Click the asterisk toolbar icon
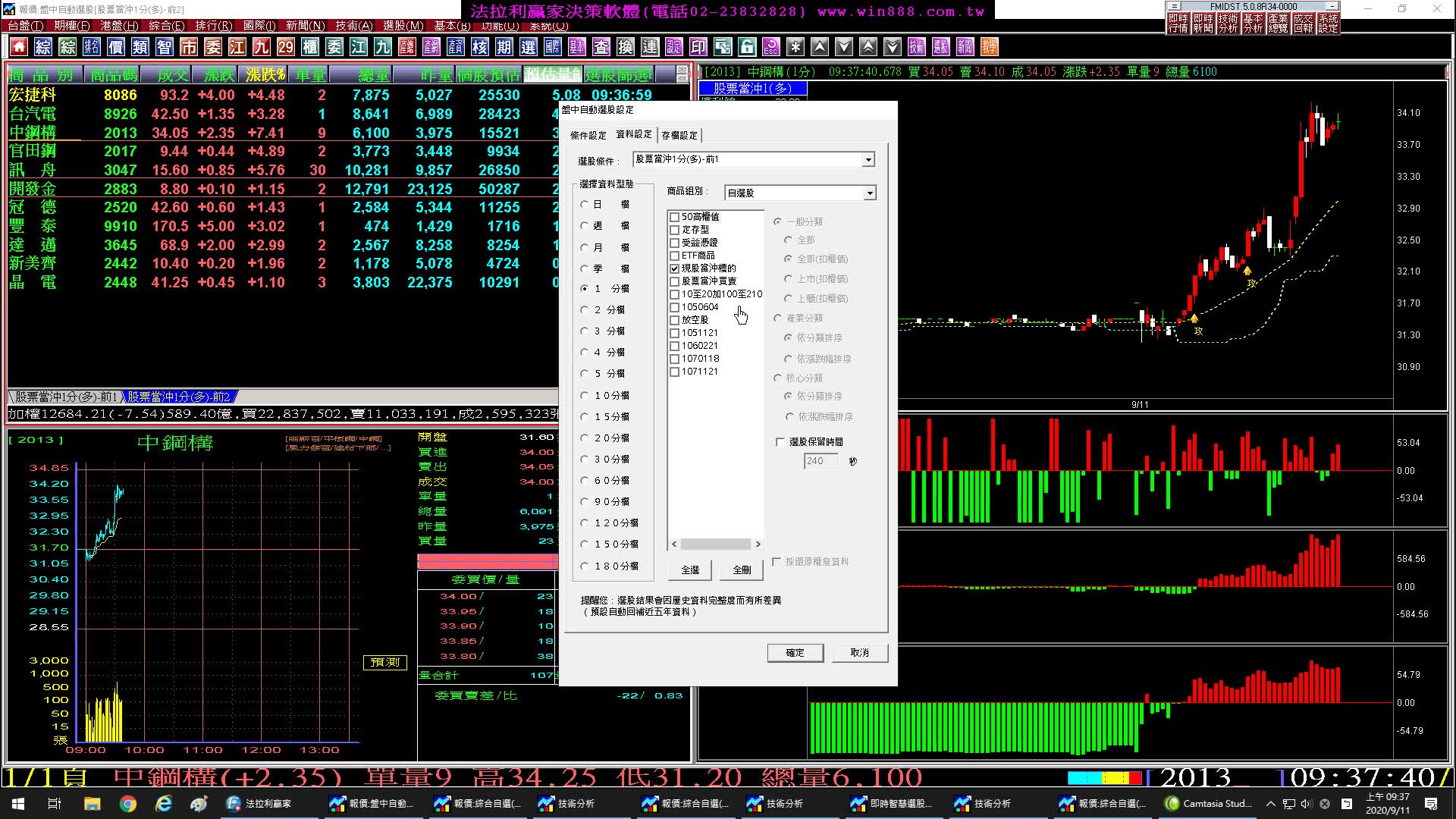Viewport: 1456px width, 819px height. tap(795, 47)
